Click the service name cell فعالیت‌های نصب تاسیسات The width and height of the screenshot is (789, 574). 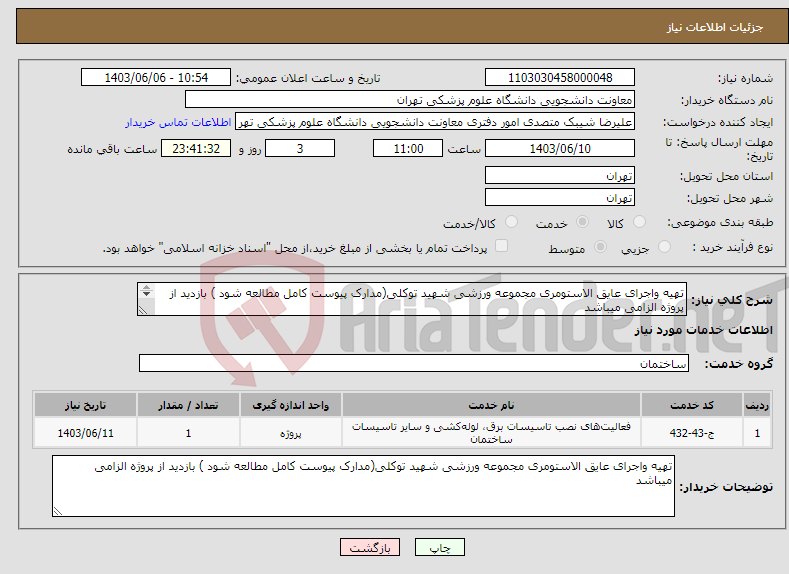coord(491,433)
